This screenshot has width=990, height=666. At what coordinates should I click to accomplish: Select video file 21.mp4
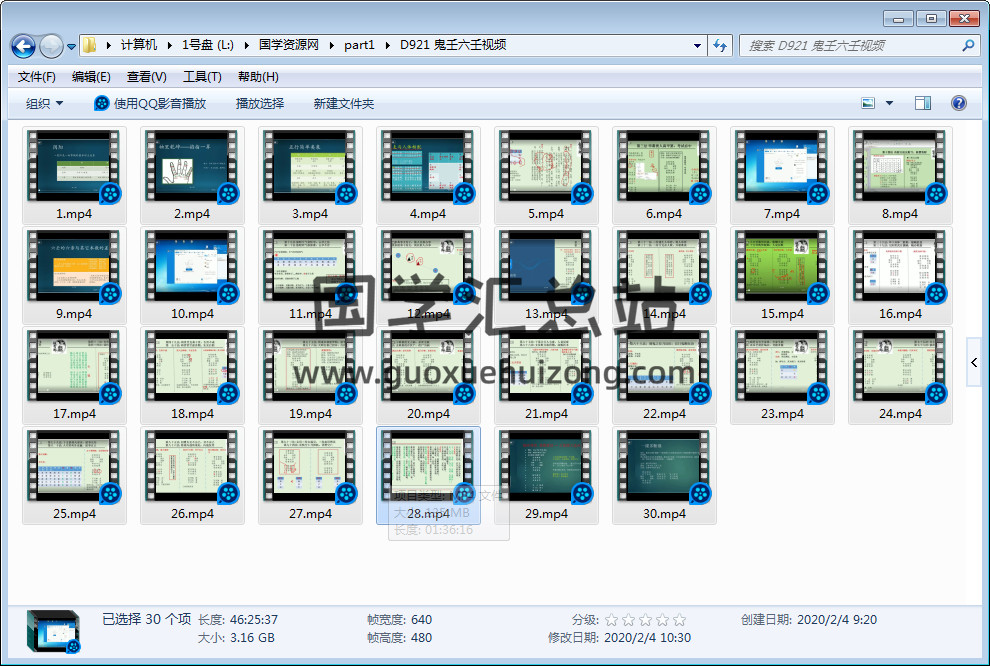546,375
